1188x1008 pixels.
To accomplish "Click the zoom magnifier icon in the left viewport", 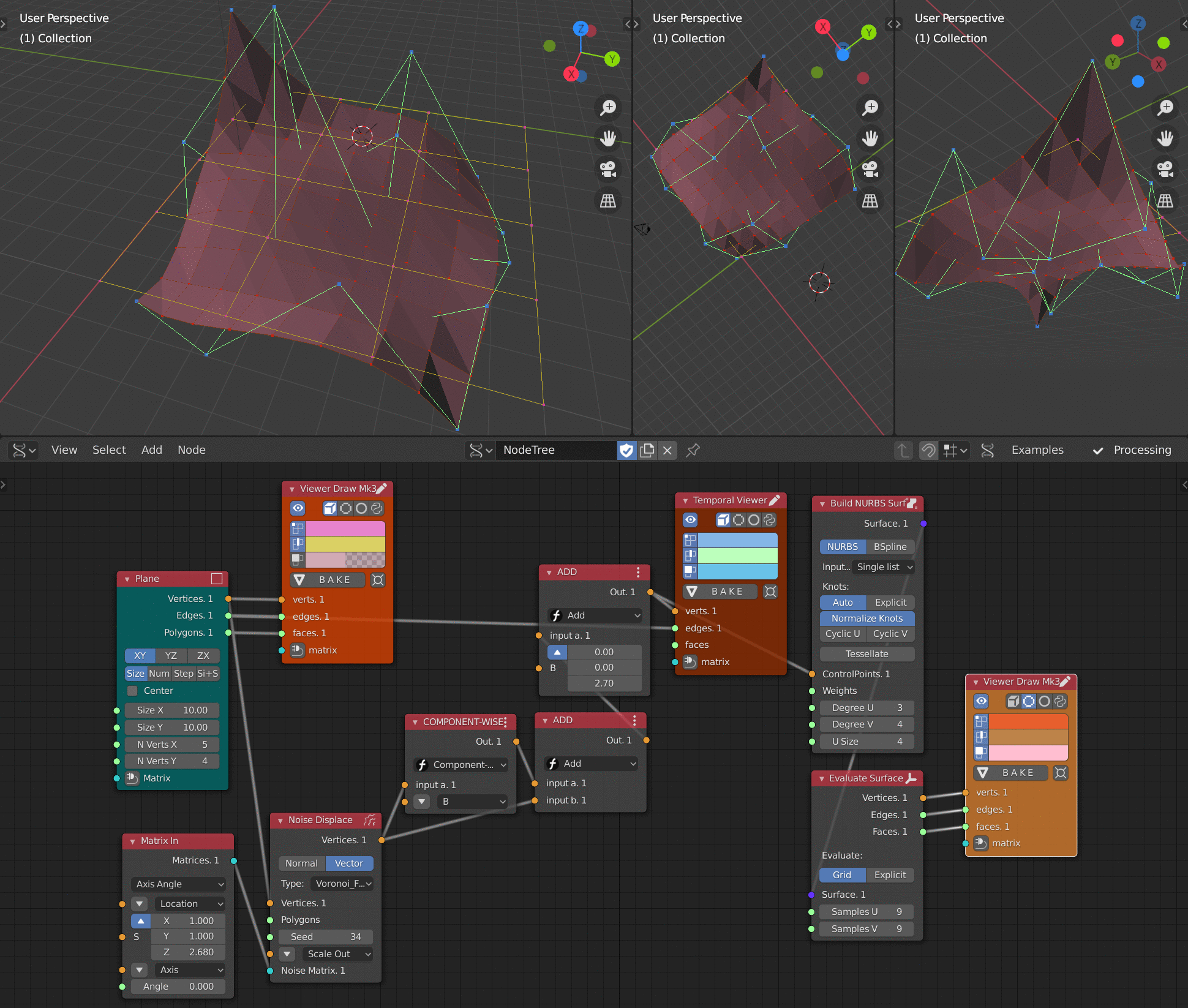I will 608,108.
